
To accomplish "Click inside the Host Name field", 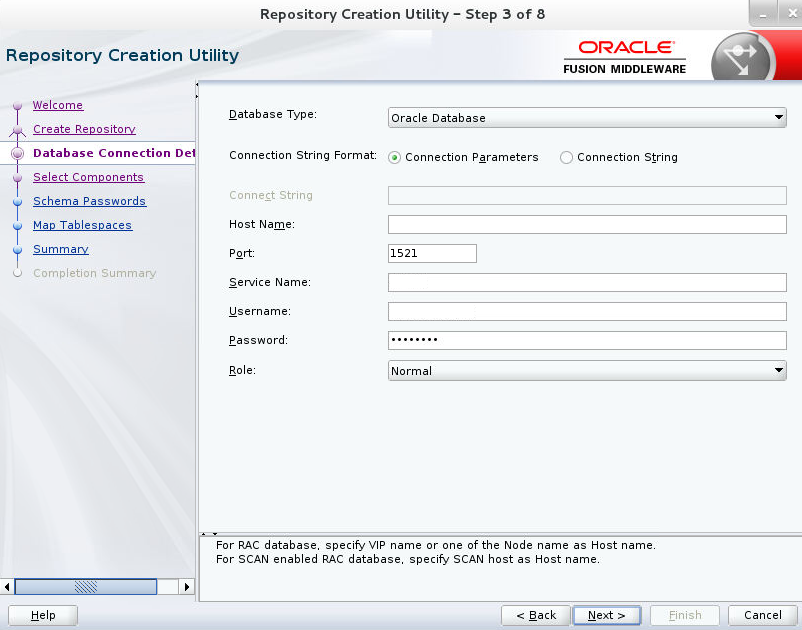I will 587,224.
